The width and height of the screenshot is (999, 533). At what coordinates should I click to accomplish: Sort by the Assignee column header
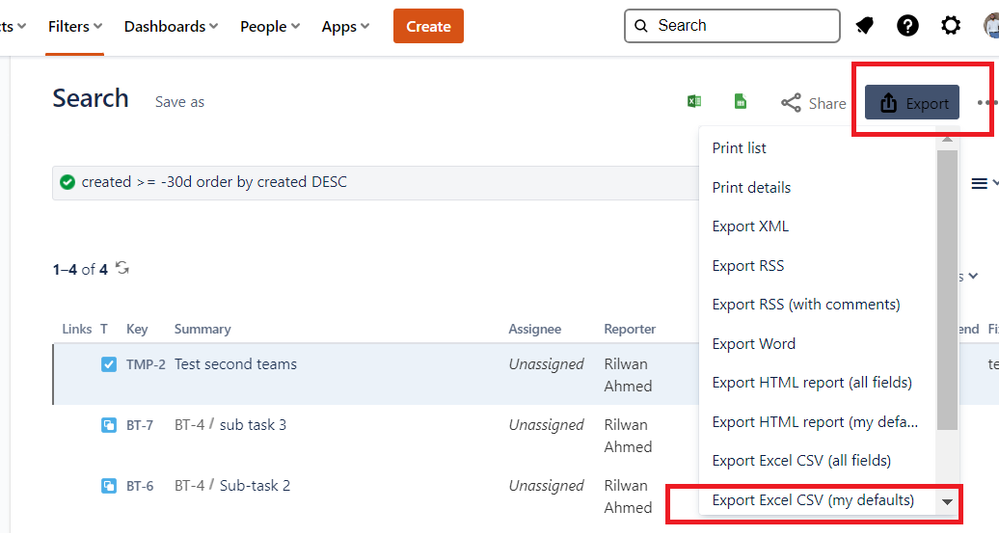(535, 329)
